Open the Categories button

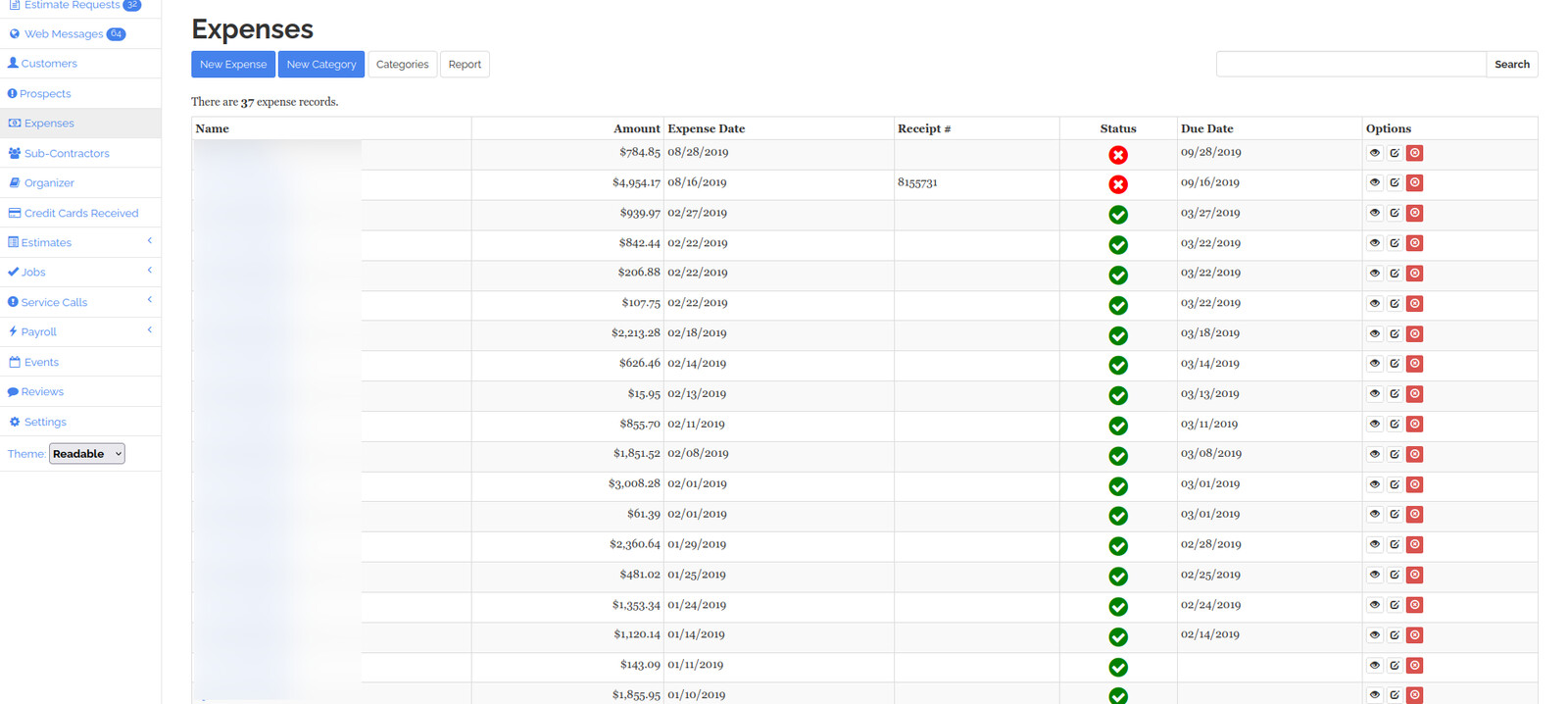point(402,65)
